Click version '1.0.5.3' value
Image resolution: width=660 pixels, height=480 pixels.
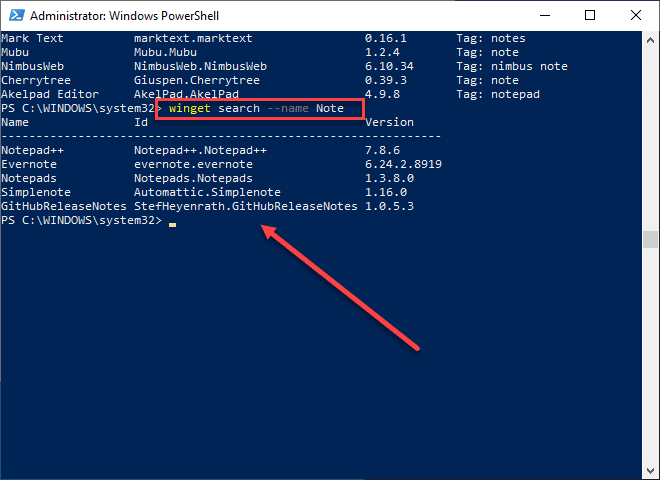389,206
